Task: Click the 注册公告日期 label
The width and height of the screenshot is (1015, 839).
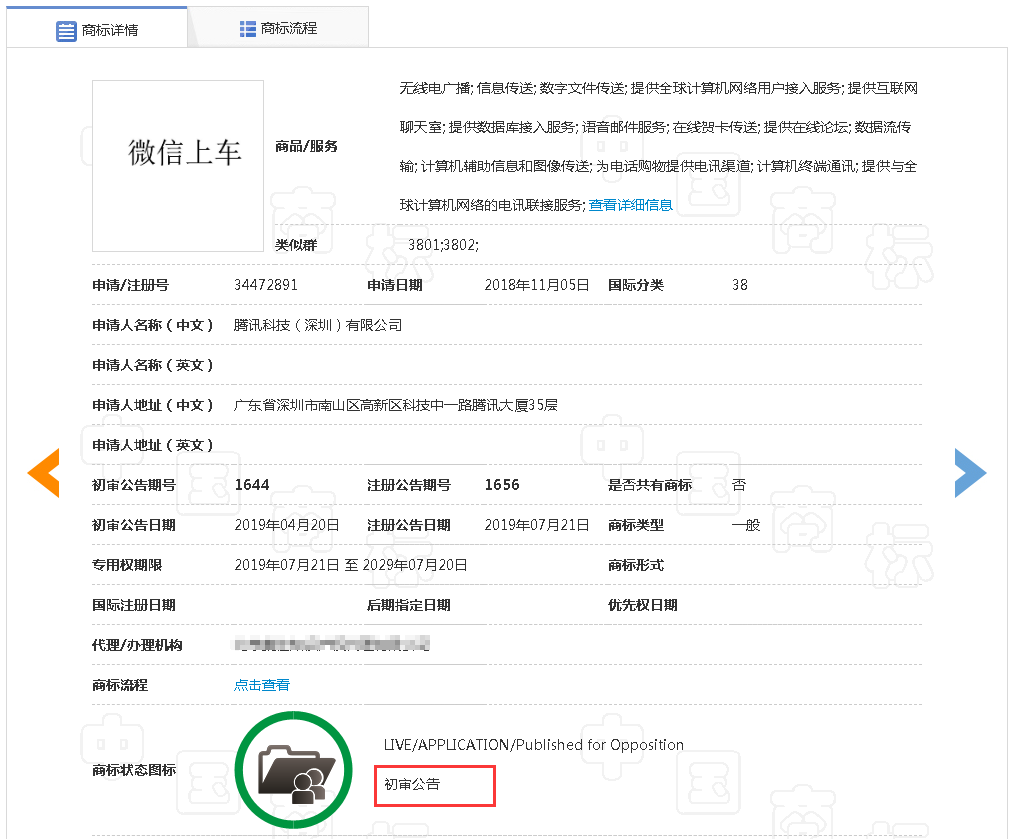Action: pos(408,525)
